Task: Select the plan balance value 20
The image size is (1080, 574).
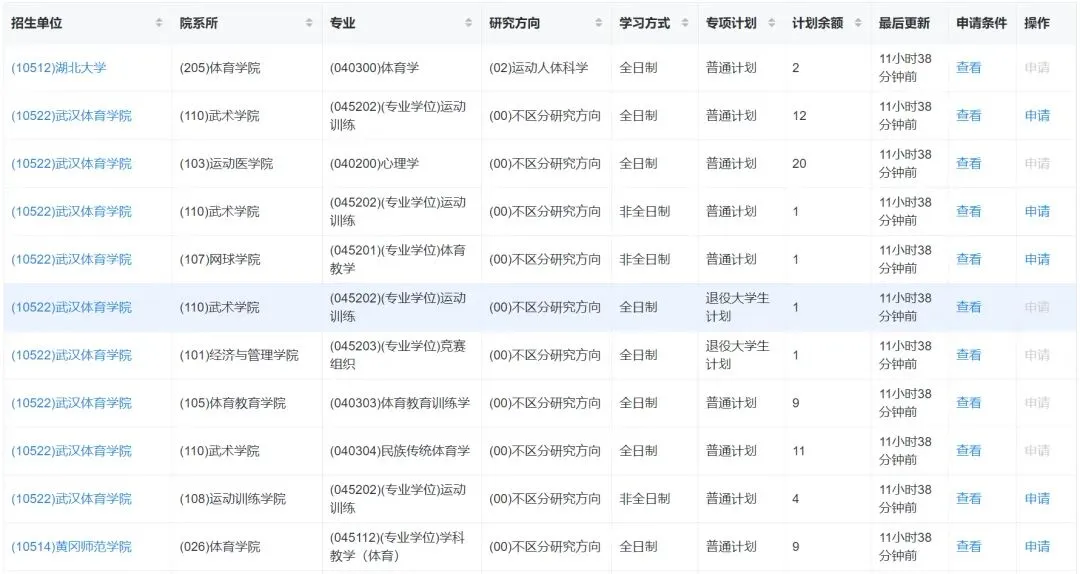Action: tap(799, 163)
